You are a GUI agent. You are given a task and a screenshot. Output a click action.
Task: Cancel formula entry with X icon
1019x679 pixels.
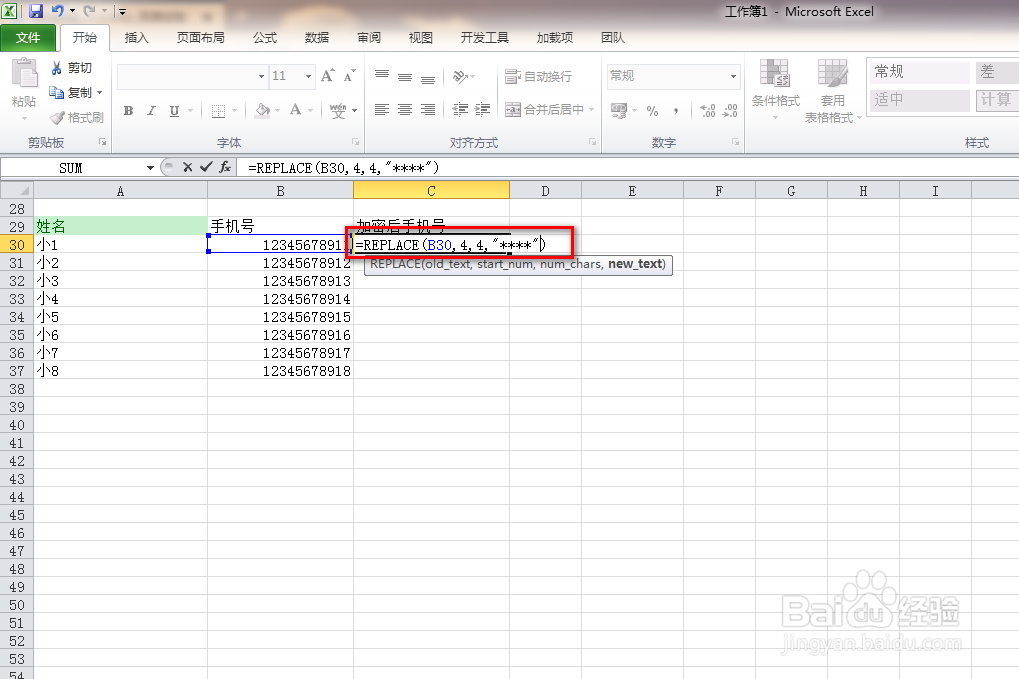click(x=188, y=167)
